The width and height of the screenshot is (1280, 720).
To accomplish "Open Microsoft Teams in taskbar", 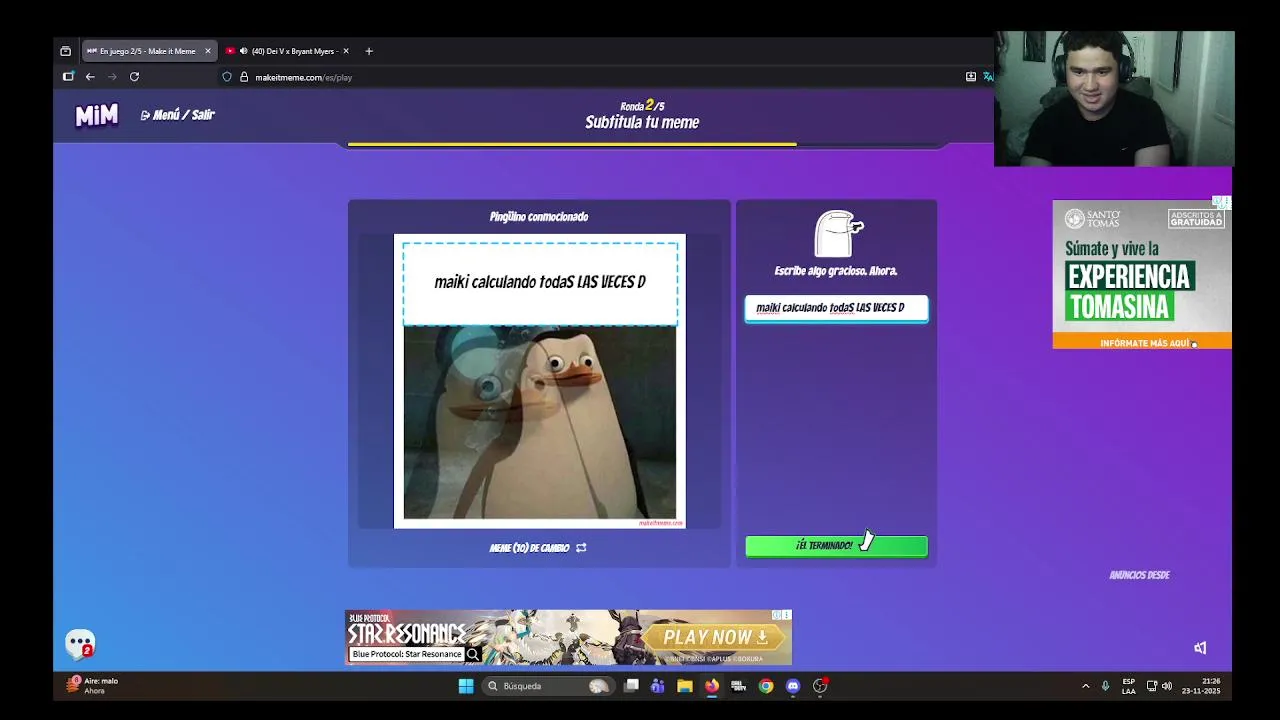I will [x=657, y=686].
